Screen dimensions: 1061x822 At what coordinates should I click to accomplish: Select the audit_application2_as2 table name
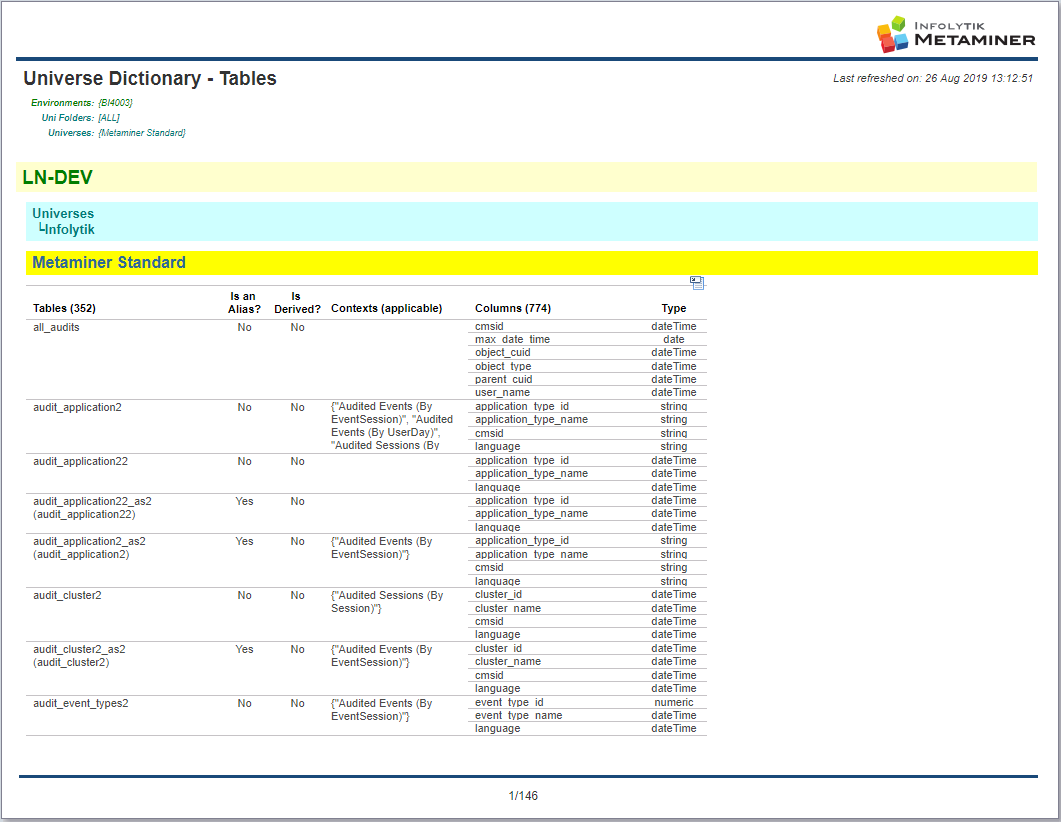click(89, 541)
